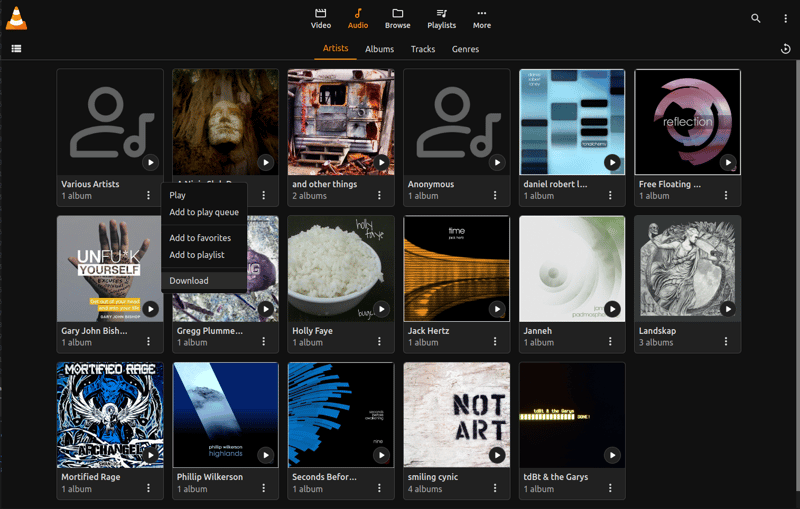Click '4 albums' under smiling cynic
Image resolution: width=800 pixels, height=509 pixels.
point(425,489)
